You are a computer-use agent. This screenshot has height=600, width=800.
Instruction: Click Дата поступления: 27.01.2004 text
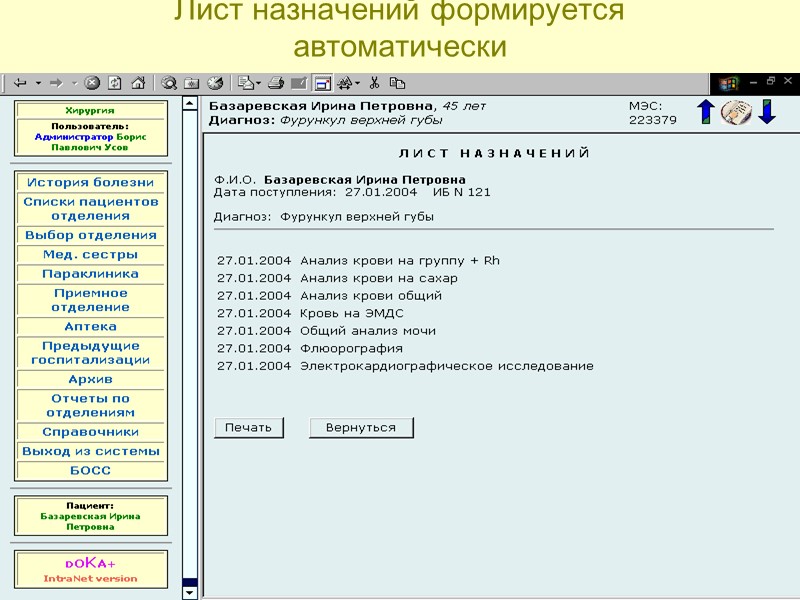pyautogui.click(x=315, y=192)
